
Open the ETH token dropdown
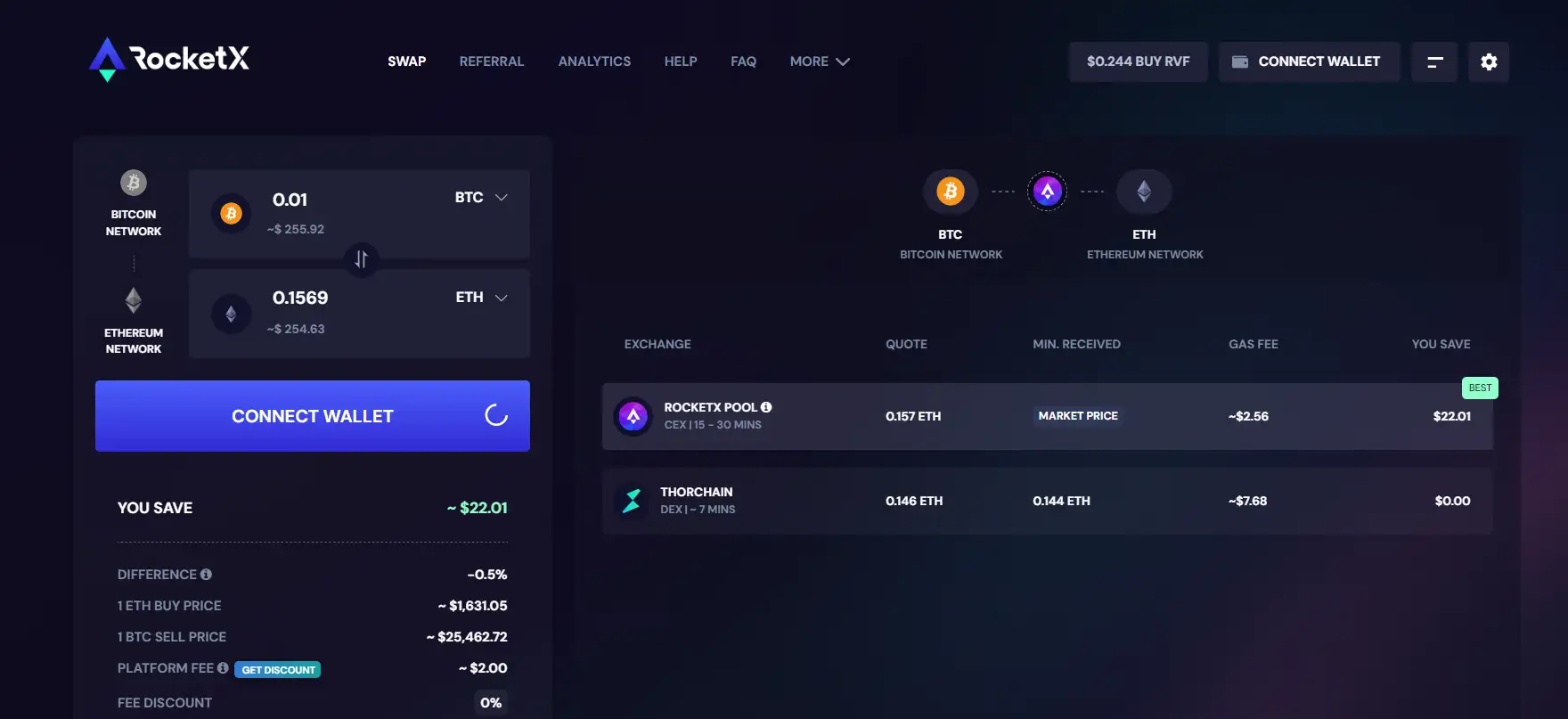point(481,298)
